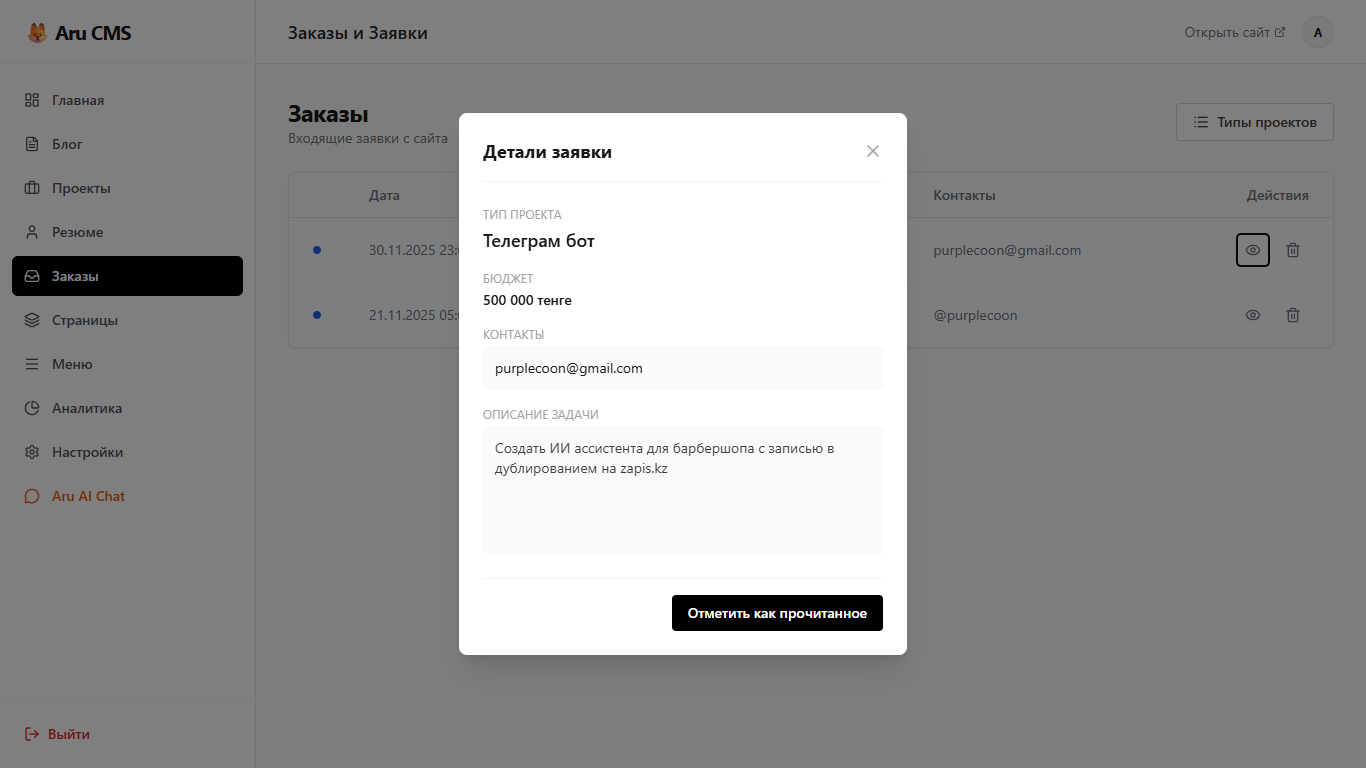This screenshot has width=1366, height=768.
Task: Click the Aru CMS fox logo
Action: tap(37, 33)
